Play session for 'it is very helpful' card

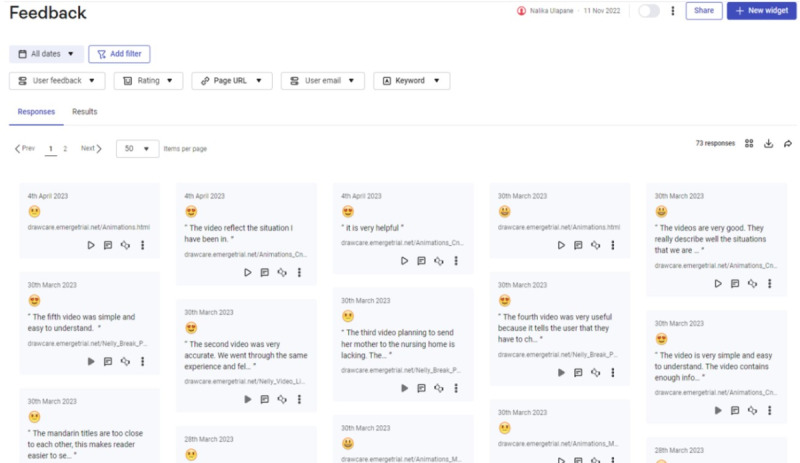(x=404, y=261)
